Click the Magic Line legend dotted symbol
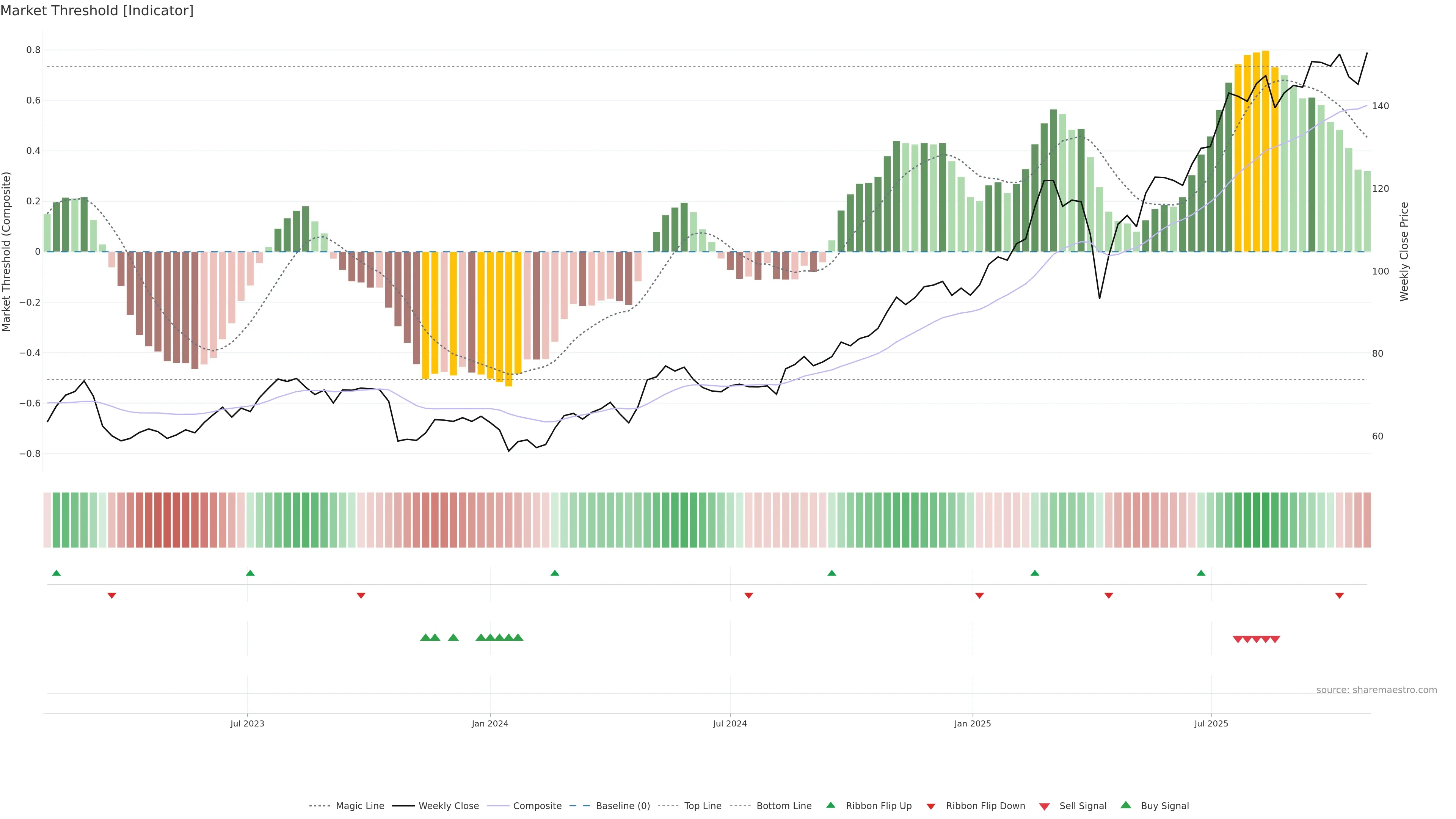Screen dimensions: 1456x819 click(320, 806)
